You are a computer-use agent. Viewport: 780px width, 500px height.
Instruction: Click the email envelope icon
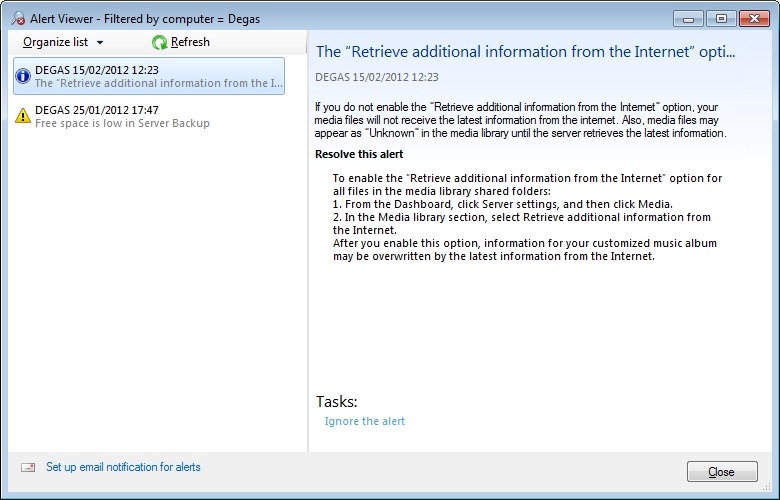point(28,467)
